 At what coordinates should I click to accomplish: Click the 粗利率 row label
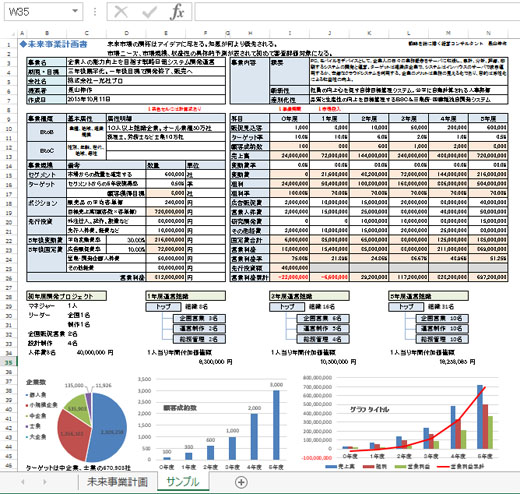click(x=249, y=193)
